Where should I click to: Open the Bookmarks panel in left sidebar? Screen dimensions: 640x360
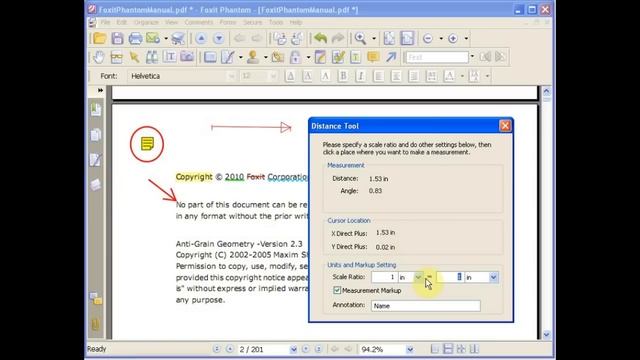[x=96, y=110]
